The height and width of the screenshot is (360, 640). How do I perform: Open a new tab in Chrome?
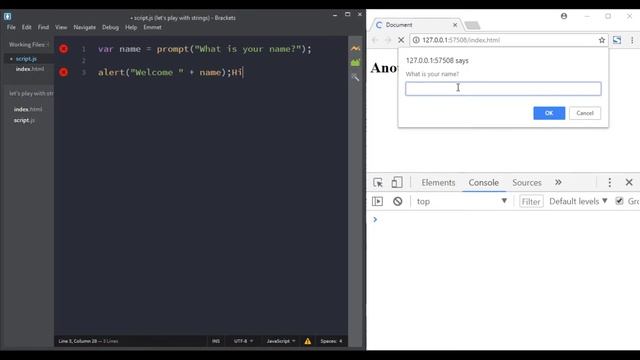[472, 25]
